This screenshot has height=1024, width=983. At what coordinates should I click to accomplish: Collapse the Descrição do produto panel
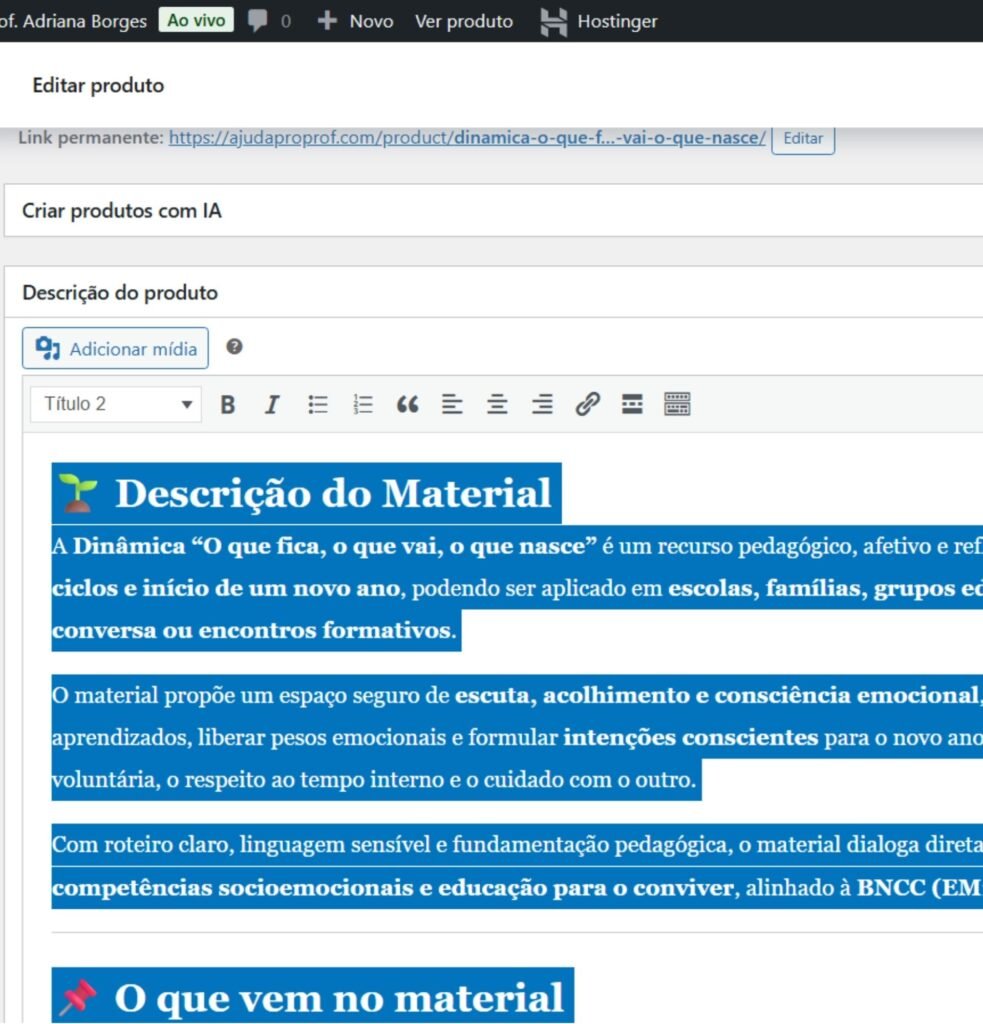pos(120,293)
